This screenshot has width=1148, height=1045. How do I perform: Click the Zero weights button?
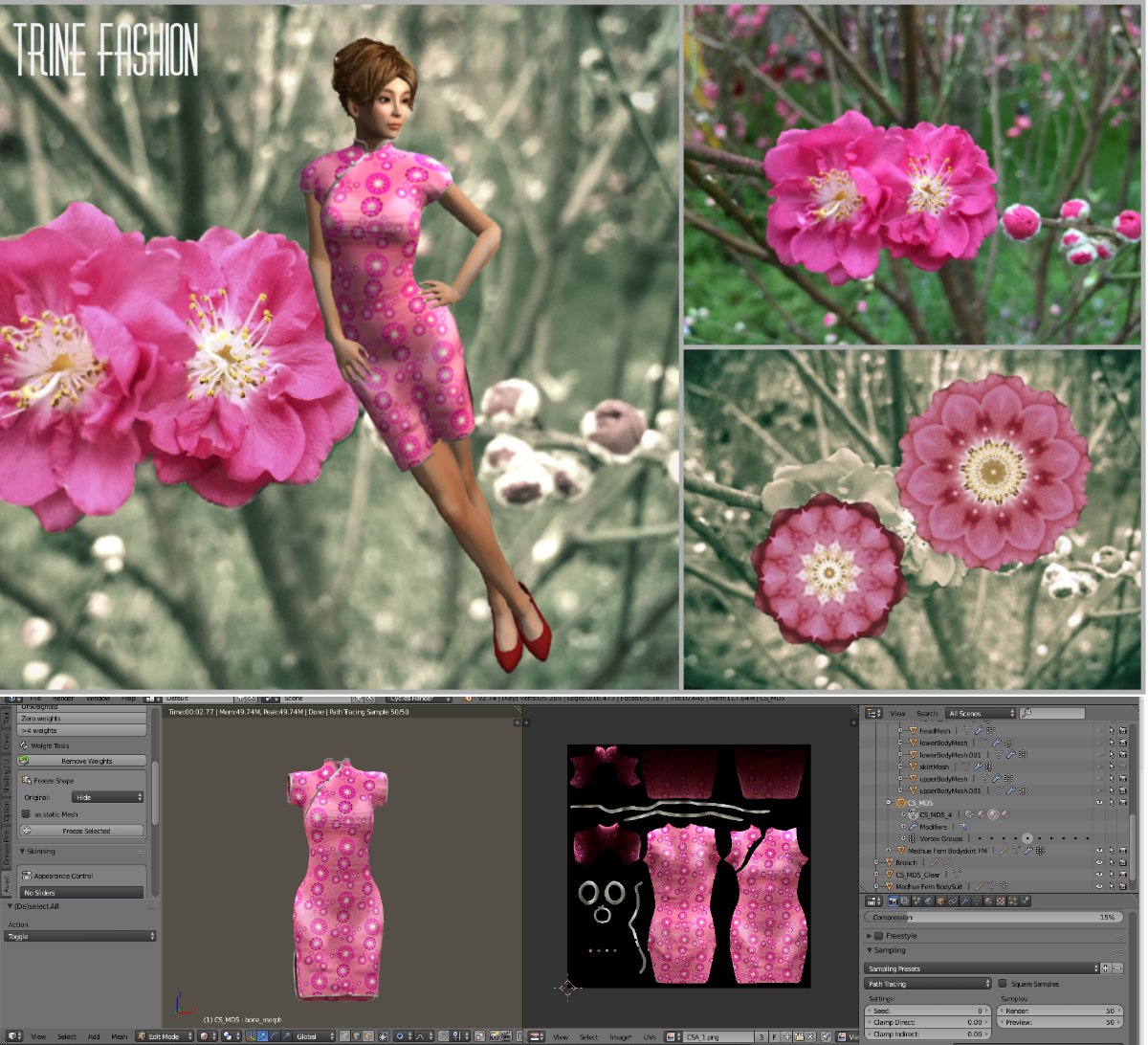(x=81, y=718)
